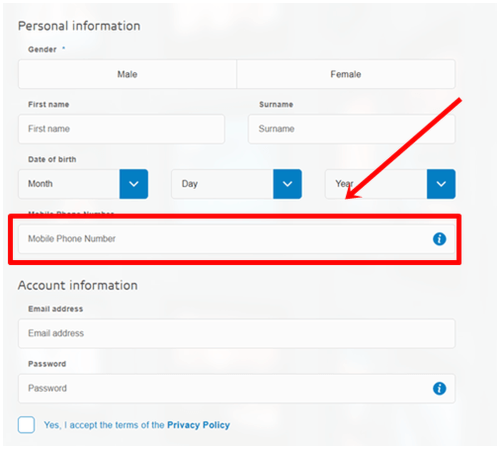Click the Personal information heading
The image size is (500, 449).
(x=79, y=26)
